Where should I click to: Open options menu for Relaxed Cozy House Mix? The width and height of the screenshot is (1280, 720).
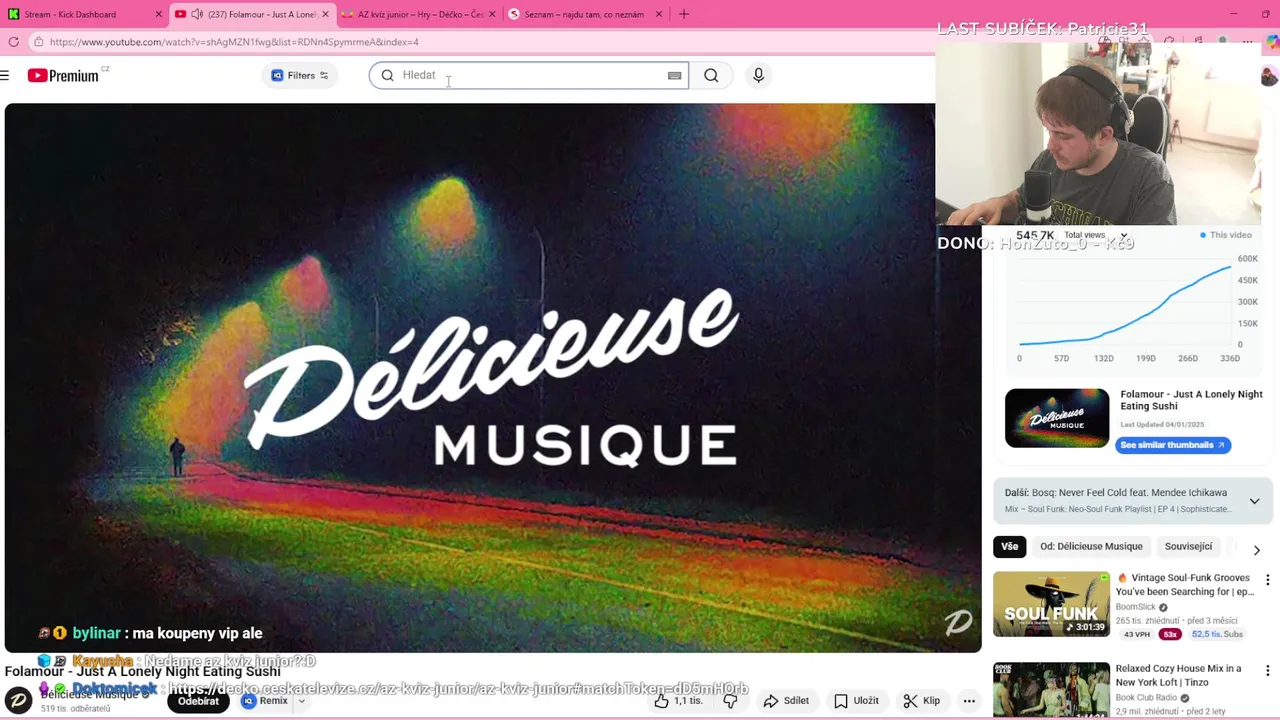pos(1267,670)
